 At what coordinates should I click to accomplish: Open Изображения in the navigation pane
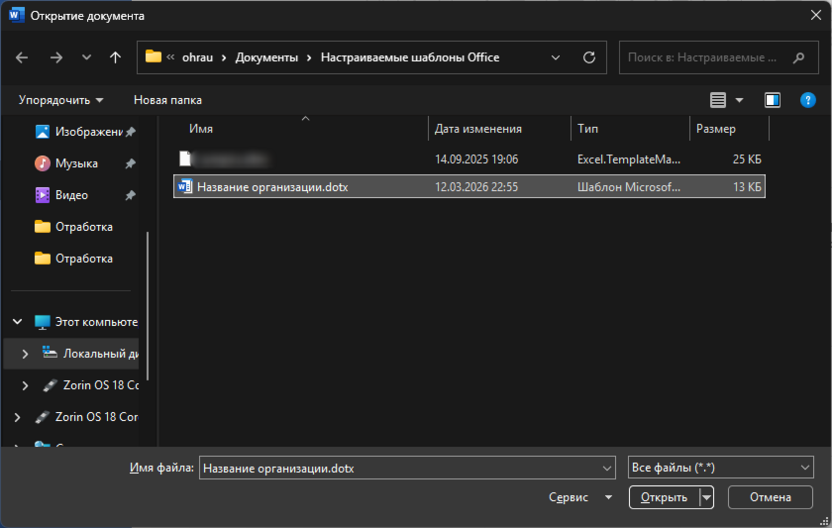pos(89,132)
